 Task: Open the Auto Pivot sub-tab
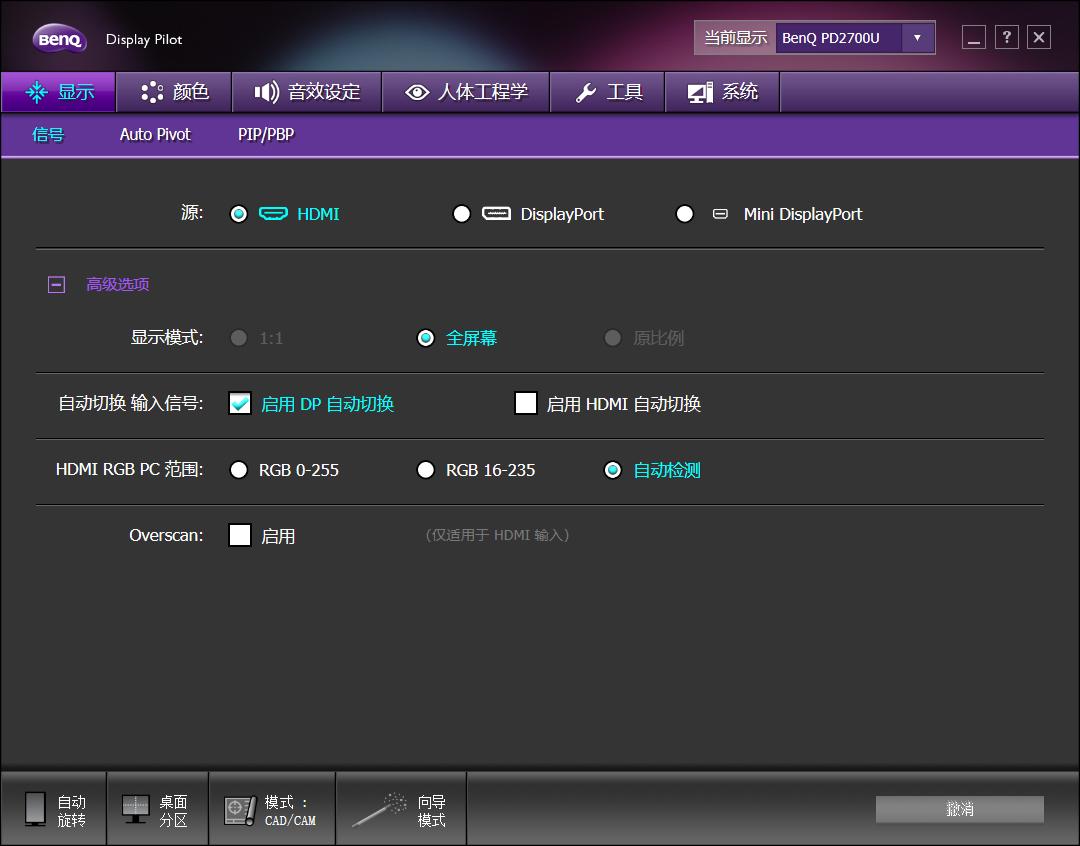pyautogui.click(x=155, y=134)
